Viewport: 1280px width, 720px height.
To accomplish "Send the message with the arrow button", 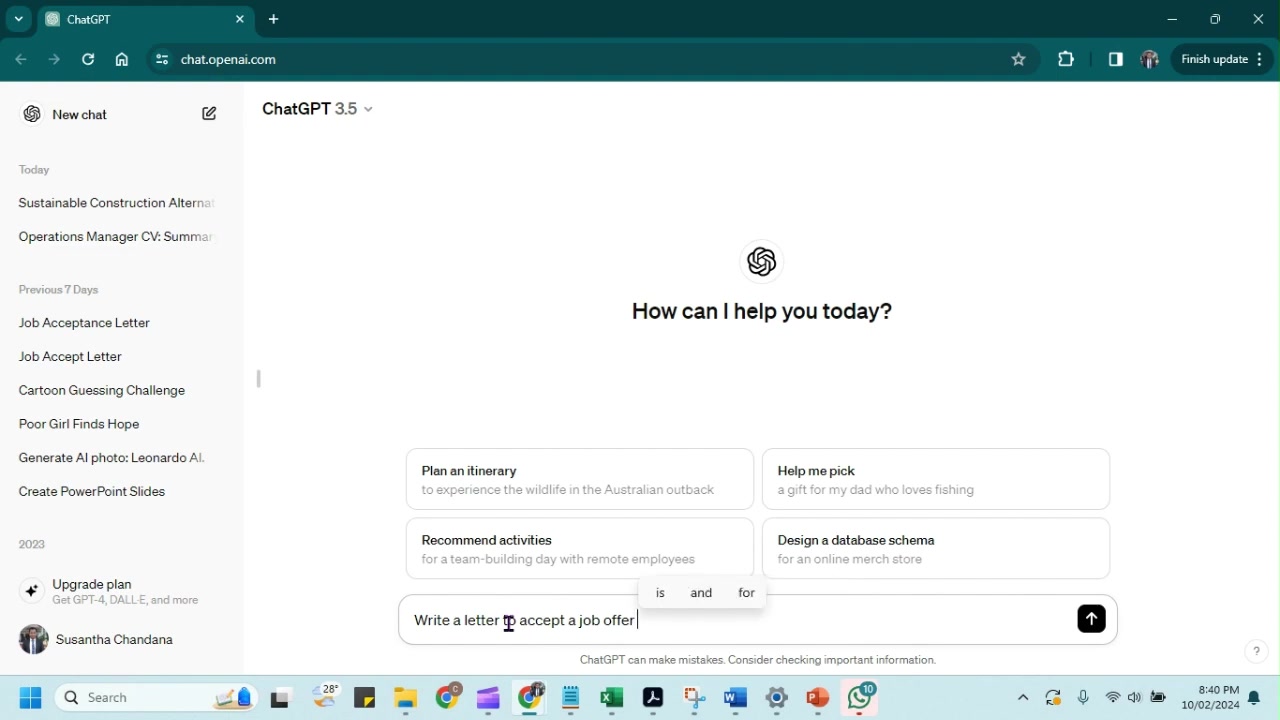I will 1091,619.
